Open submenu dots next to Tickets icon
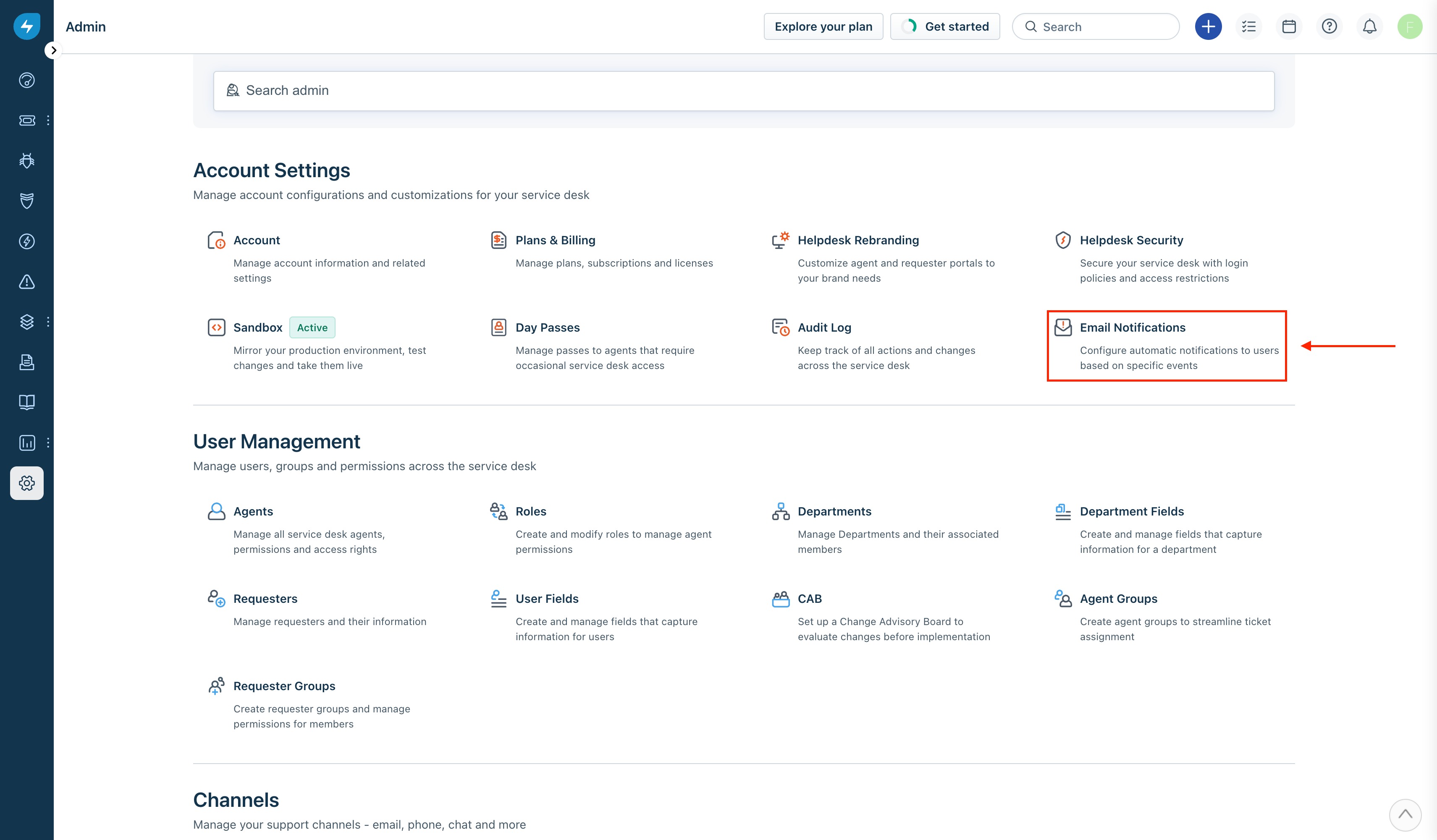 click(x=48, y=120)
